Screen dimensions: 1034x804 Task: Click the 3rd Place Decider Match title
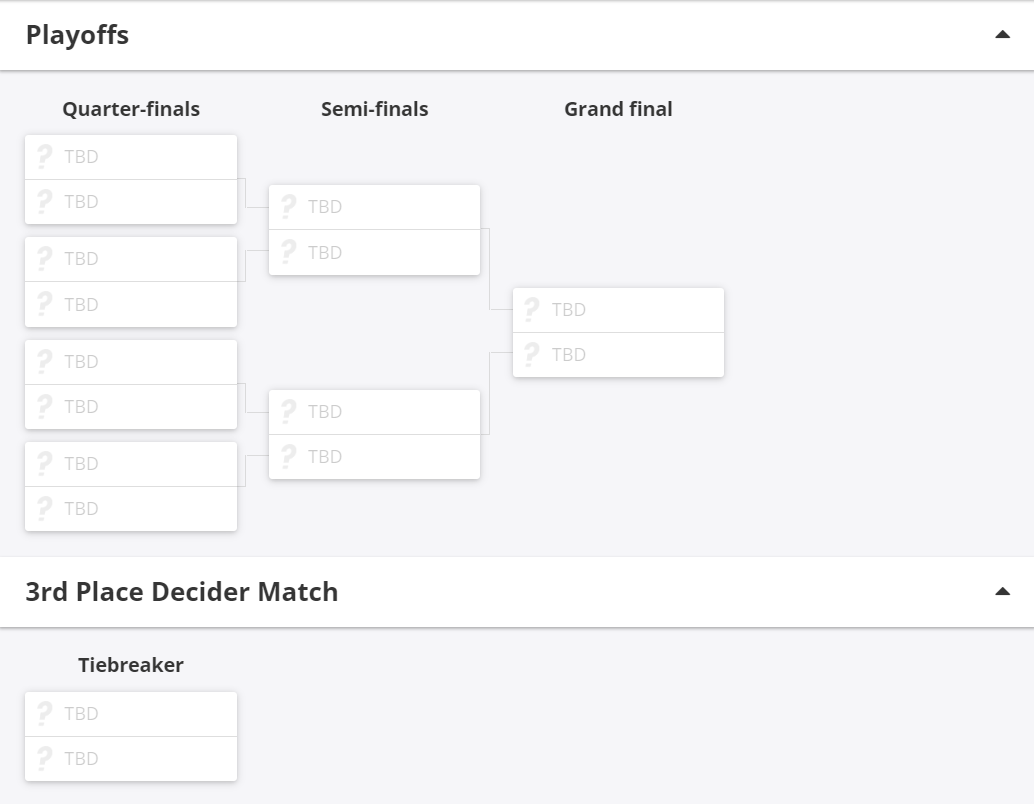point(181,592)
